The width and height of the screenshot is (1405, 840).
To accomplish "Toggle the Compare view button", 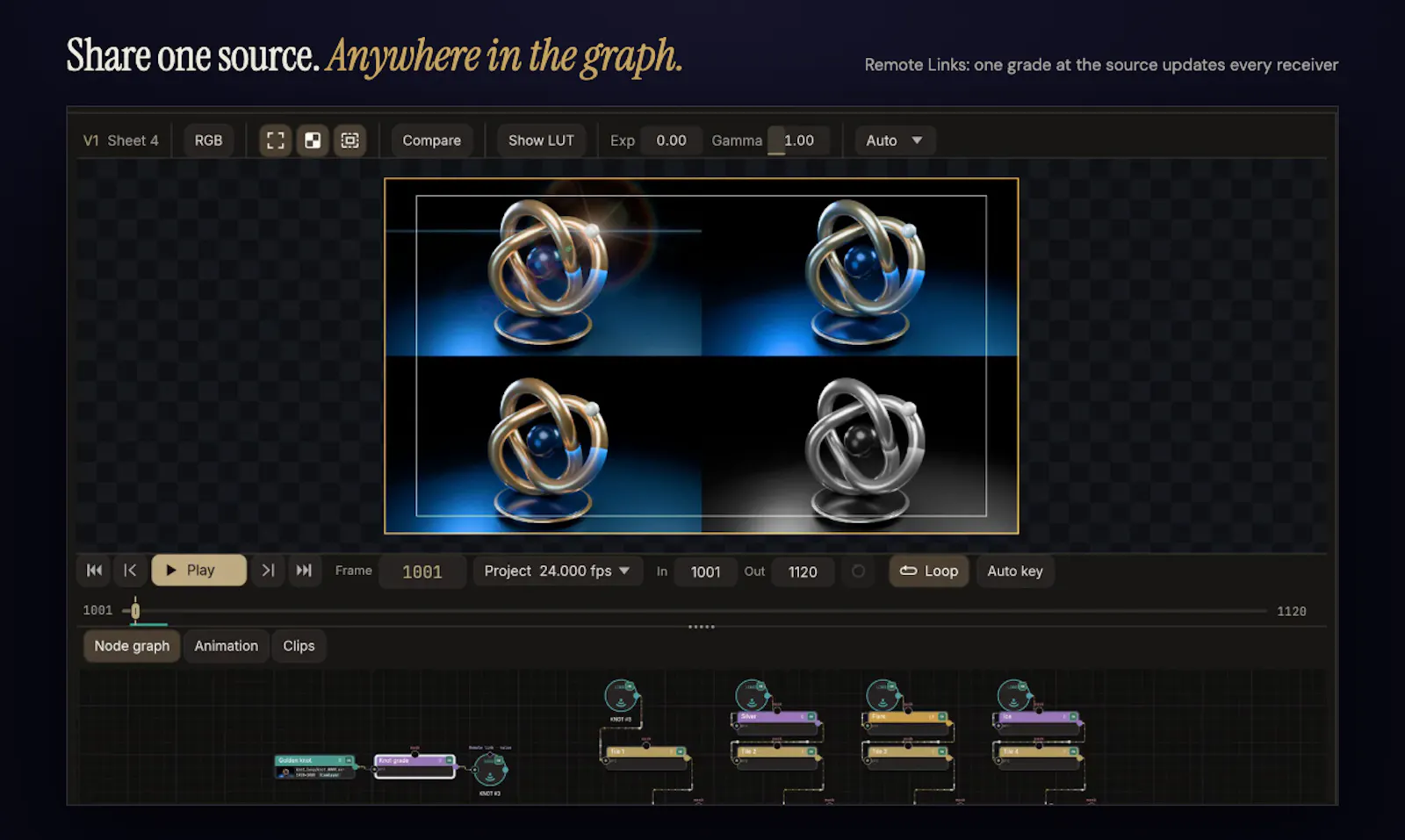I will [x=431, y=140].
